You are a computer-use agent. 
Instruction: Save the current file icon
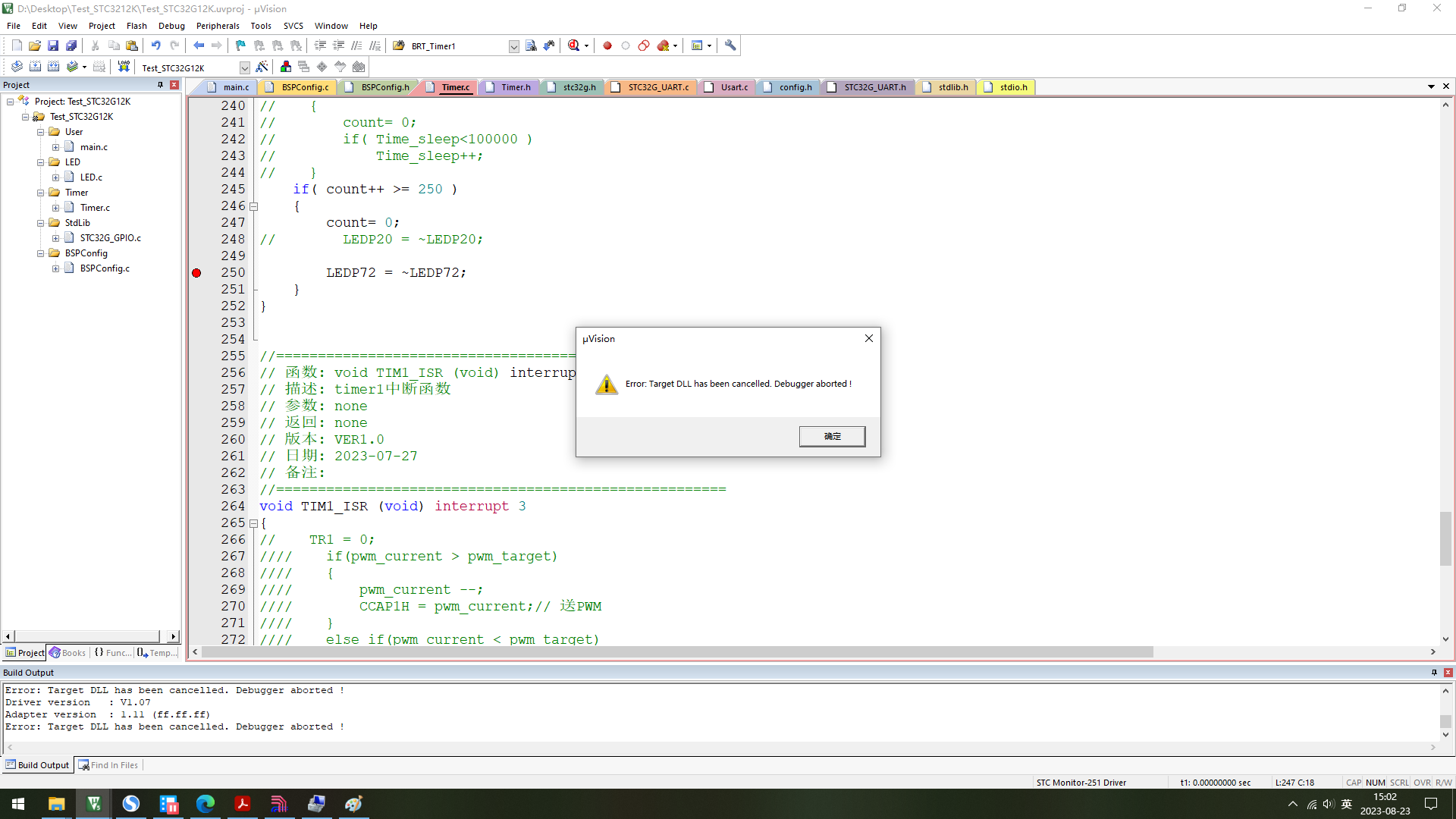[53, 45]
